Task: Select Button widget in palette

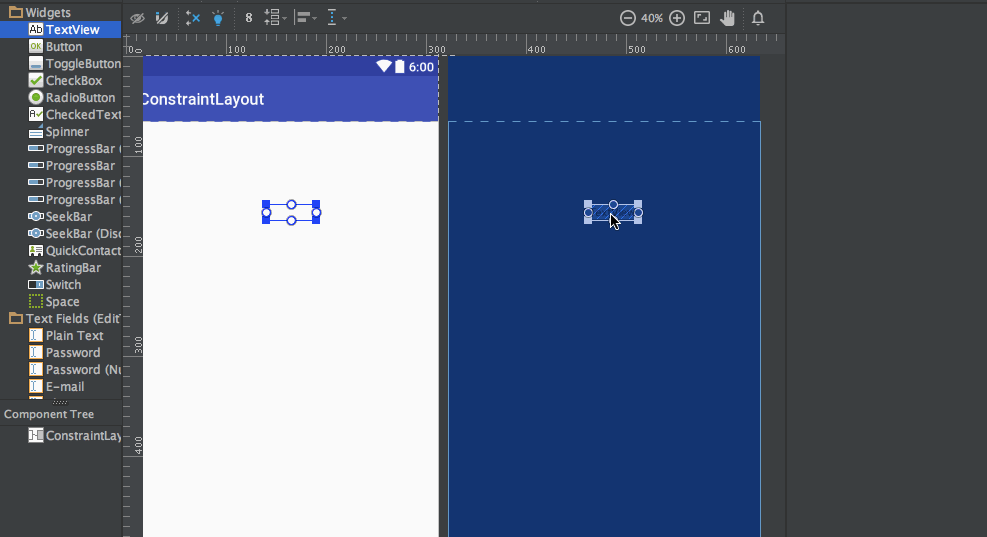Action: point(60,47)
